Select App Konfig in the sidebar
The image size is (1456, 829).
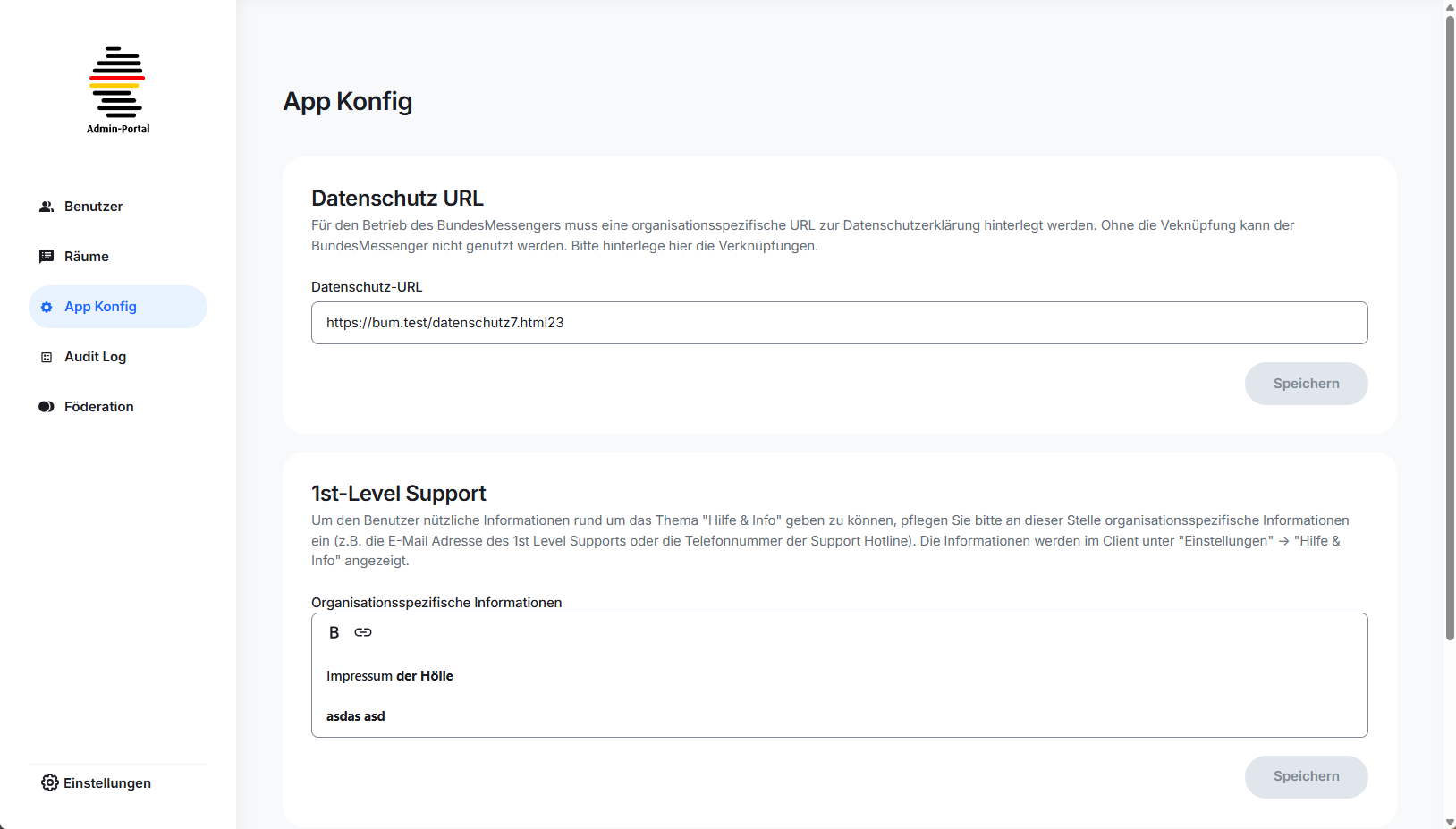coord(118,307)
